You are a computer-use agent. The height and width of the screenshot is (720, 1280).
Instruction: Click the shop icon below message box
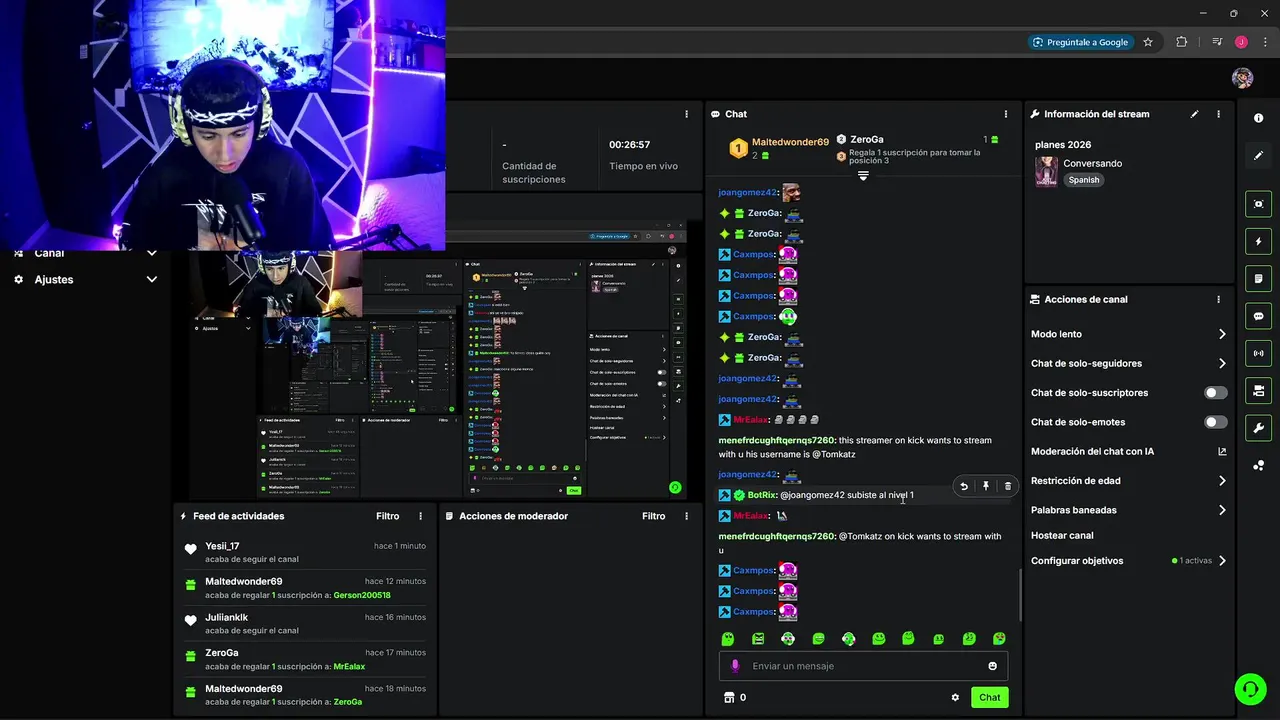(x=729, y=697)
